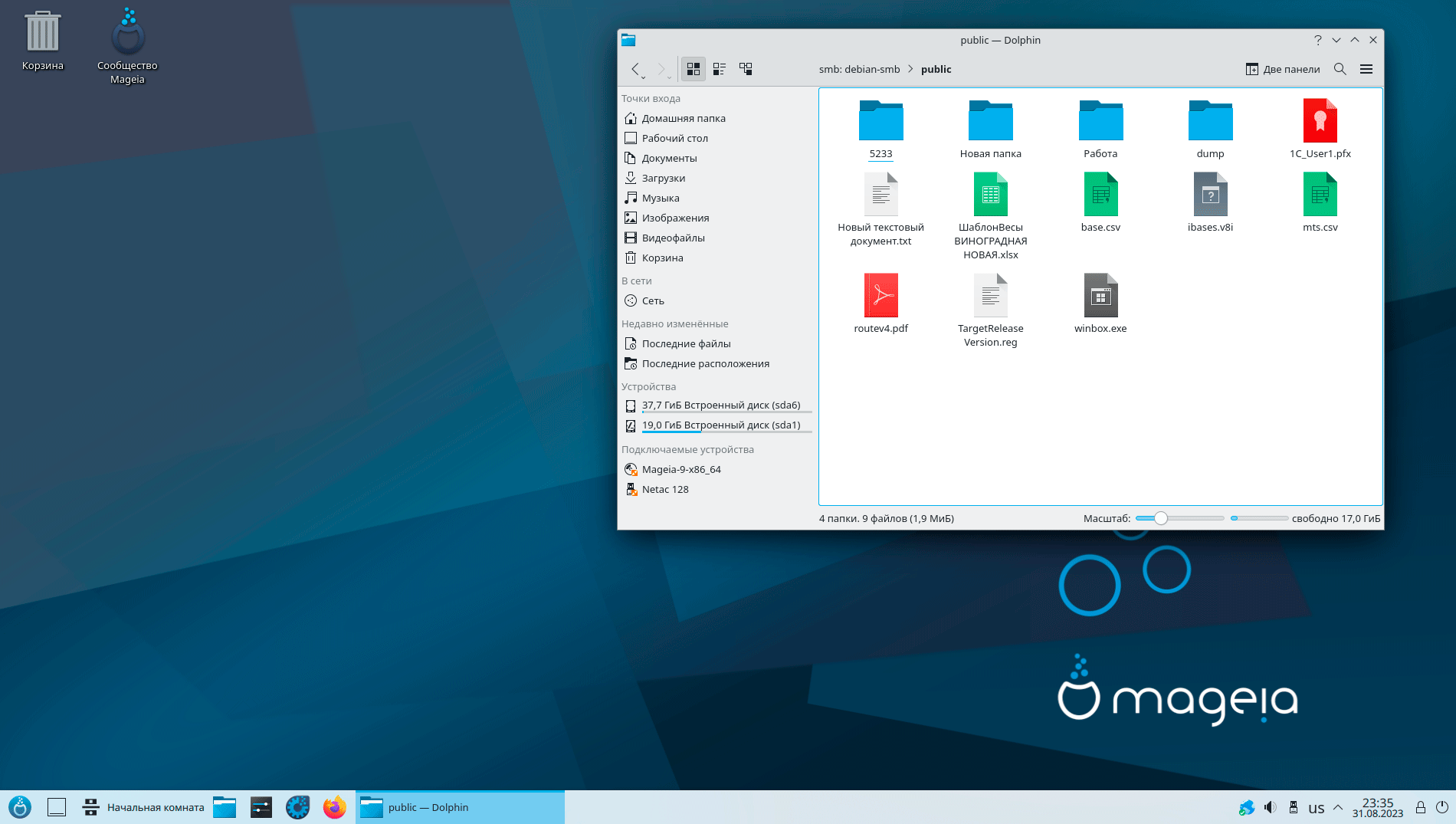Screen dimensions: 1456x824
Task: Switch to Icons view mode
Action: click(x=693, y=69)
